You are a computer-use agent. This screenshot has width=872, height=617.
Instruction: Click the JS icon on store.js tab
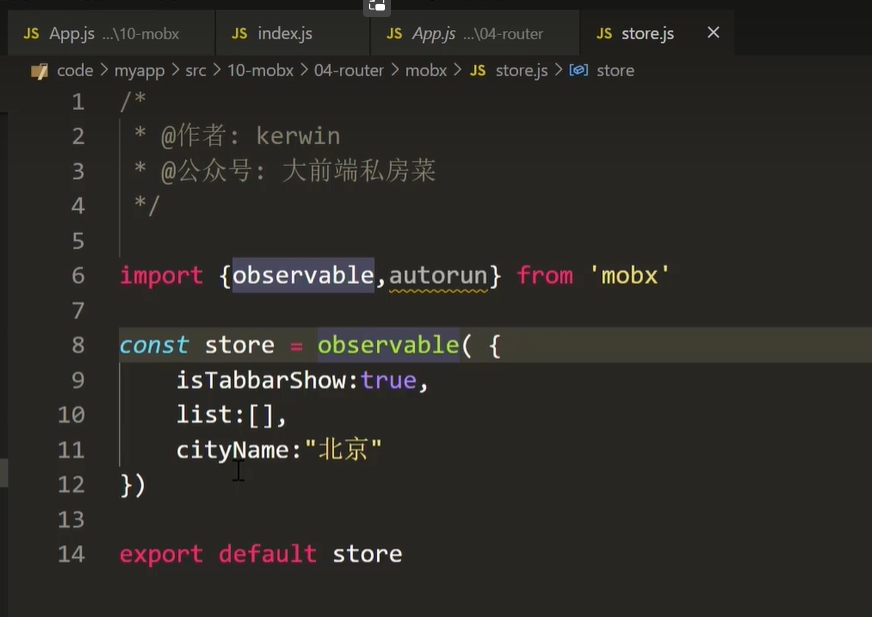604,33
